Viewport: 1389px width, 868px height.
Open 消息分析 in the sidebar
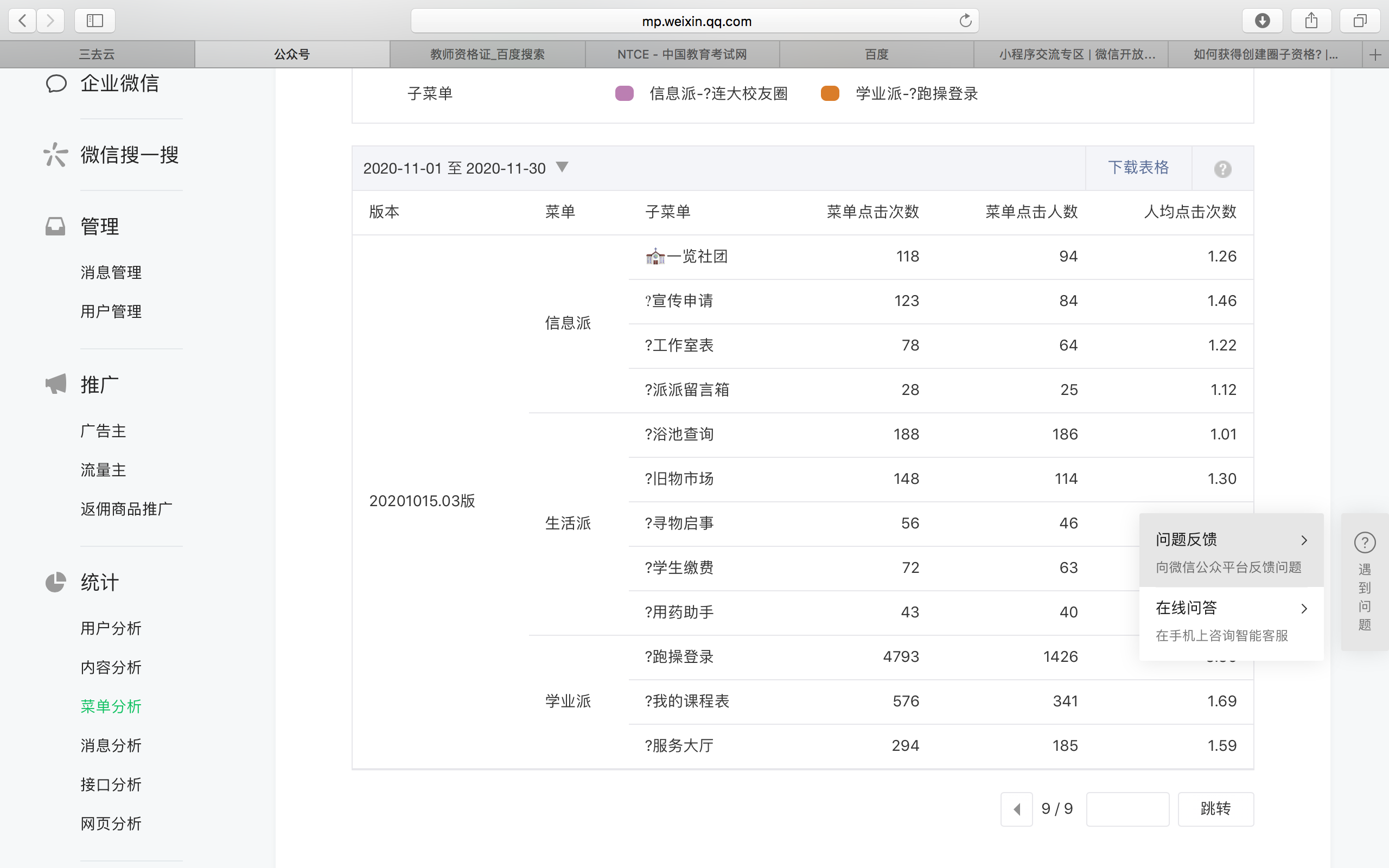111,745
